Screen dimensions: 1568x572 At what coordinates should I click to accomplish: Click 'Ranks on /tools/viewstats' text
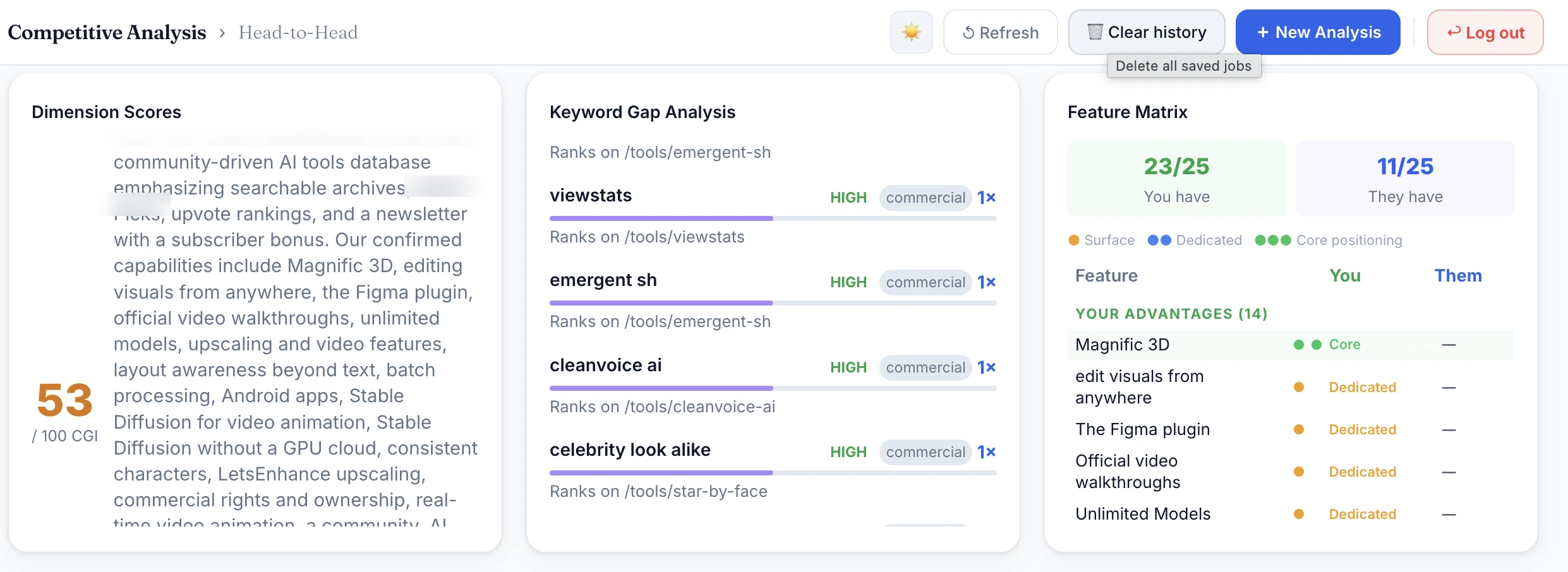coord(647,237)
